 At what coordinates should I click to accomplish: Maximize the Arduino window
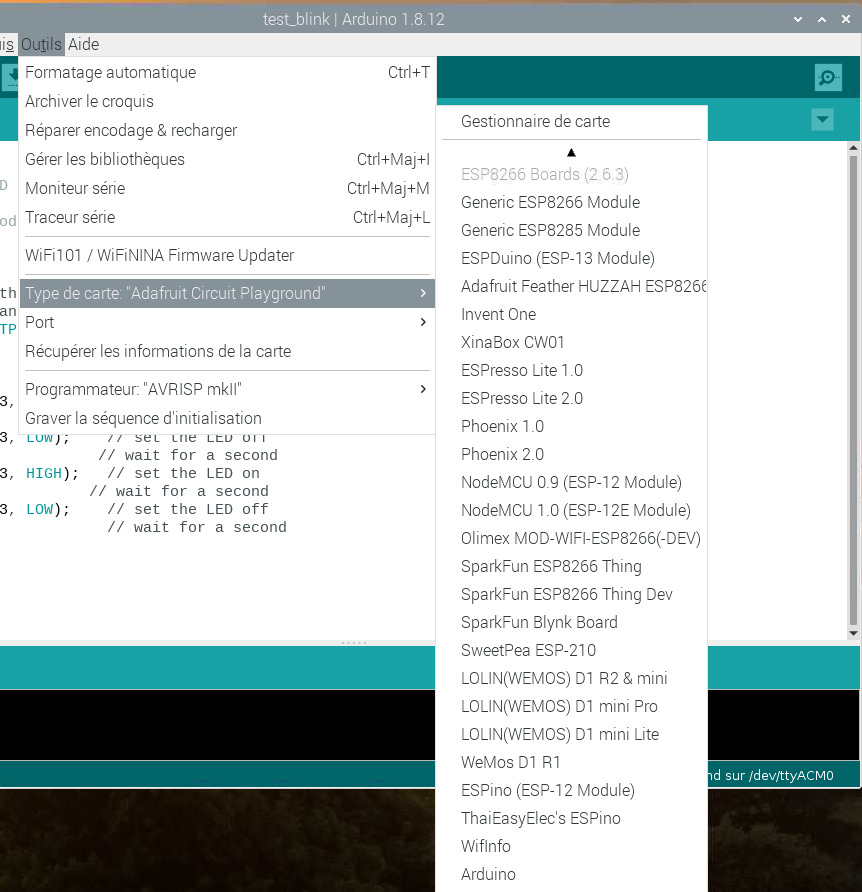coord(822,19)
